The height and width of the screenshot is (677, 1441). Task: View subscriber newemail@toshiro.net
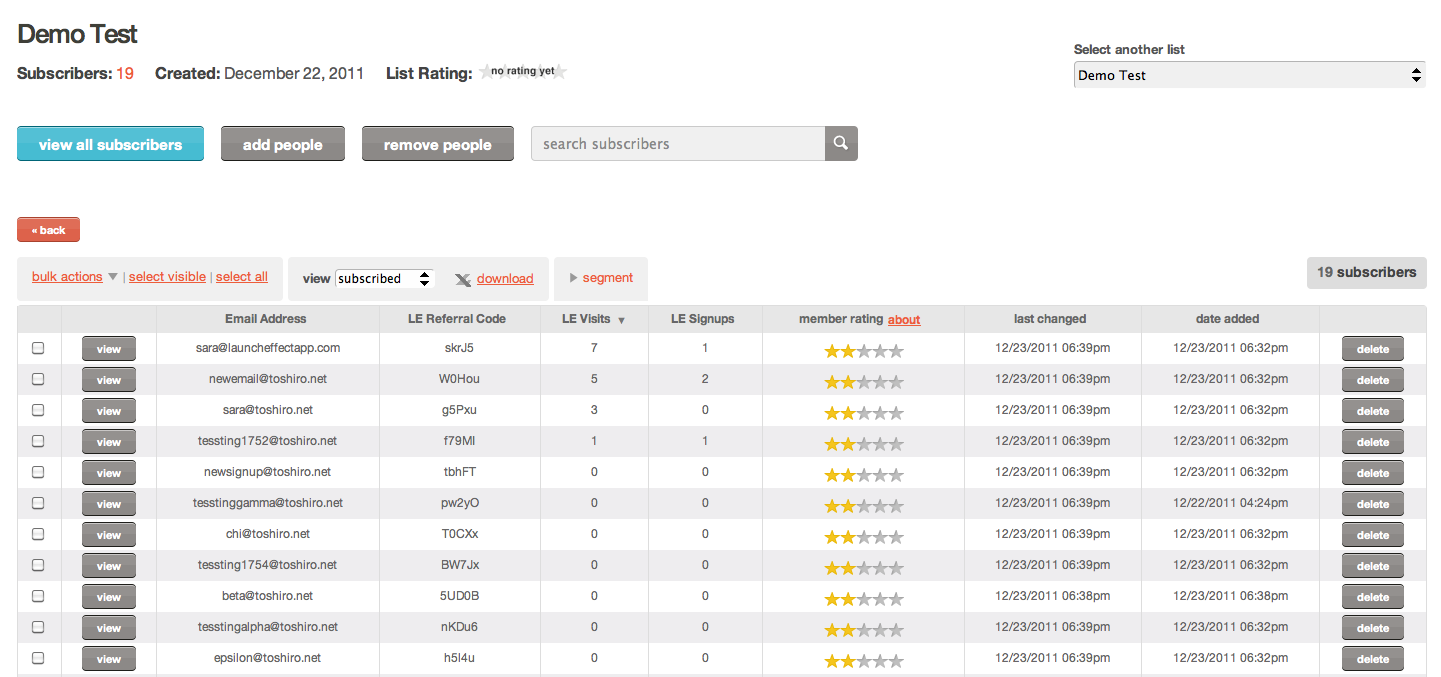[109, 380]
